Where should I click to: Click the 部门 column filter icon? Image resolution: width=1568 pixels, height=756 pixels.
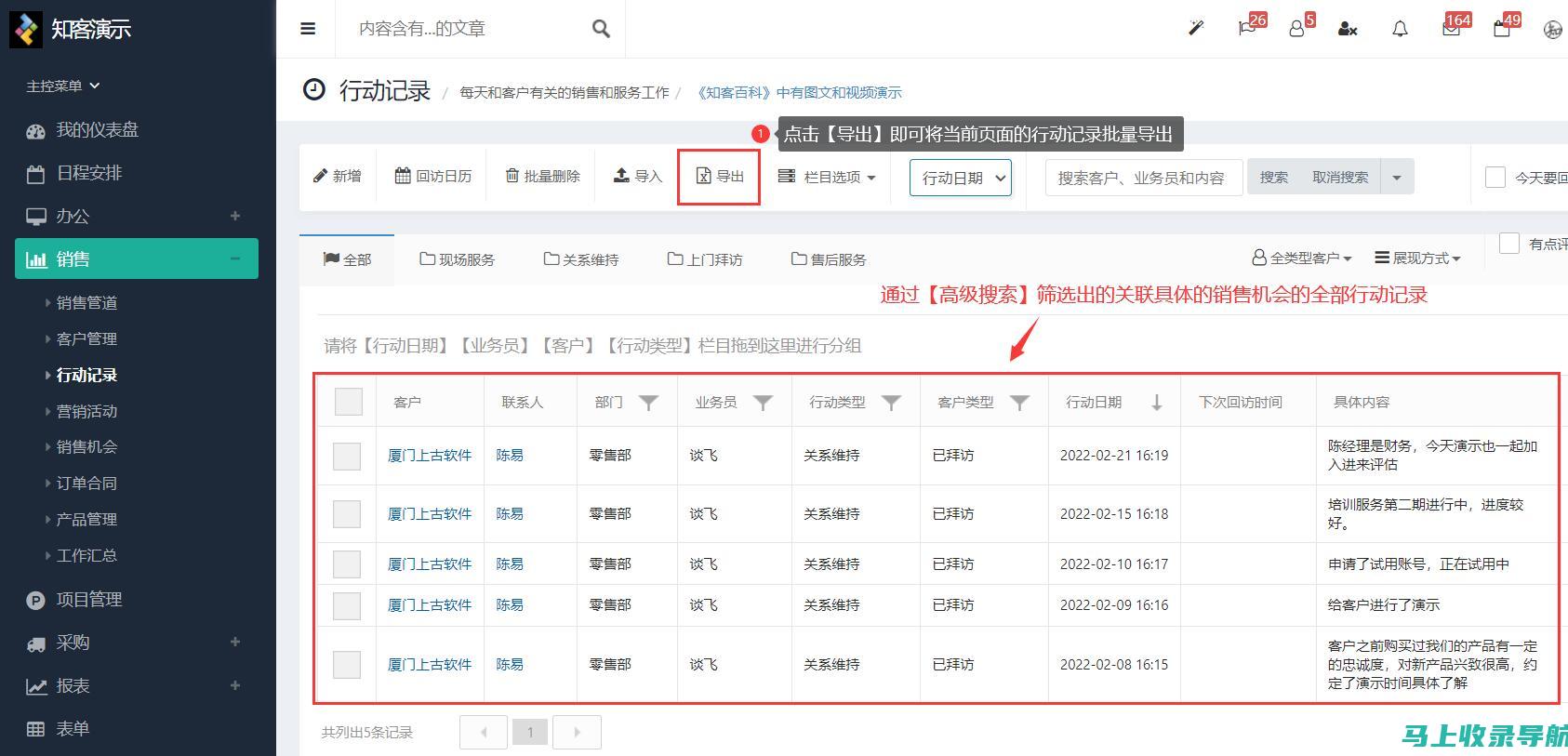pyautogui.click(x=648, y=403)
